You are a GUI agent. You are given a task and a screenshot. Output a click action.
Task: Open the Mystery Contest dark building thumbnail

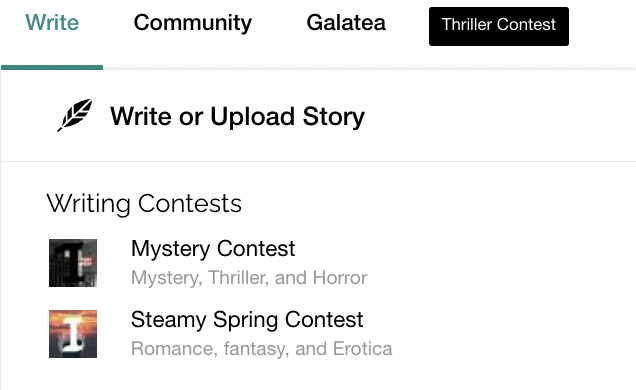click(73, 263)
